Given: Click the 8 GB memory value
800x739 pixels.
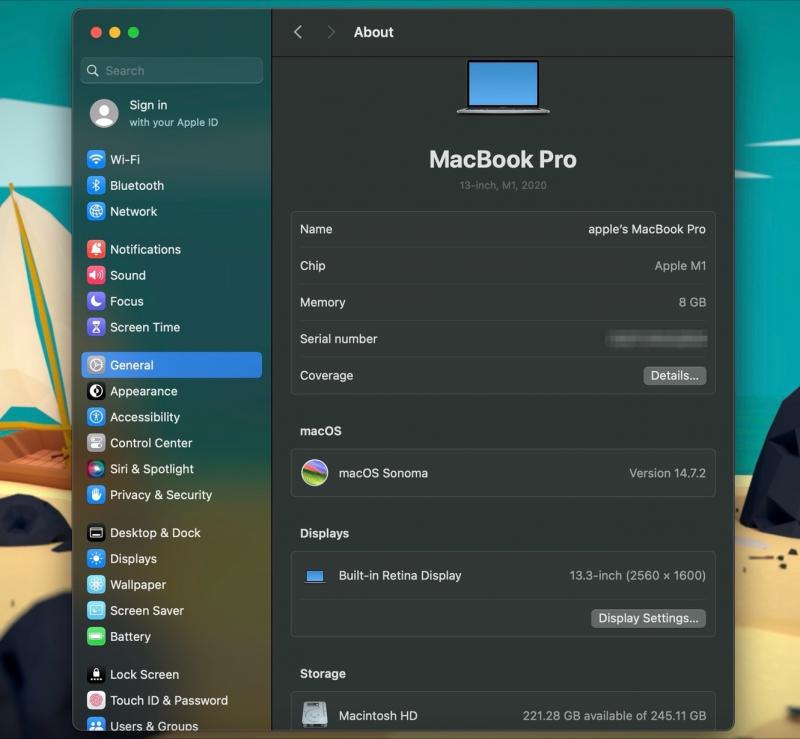Looking at the screenshot, I should click(x=692, y=302).
